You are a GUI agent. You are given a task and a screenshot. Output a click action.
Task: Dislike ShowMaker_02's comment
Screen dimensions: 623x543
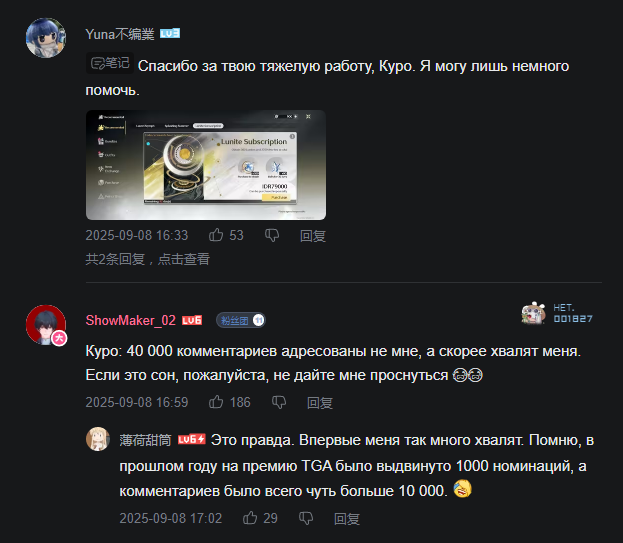279,402
